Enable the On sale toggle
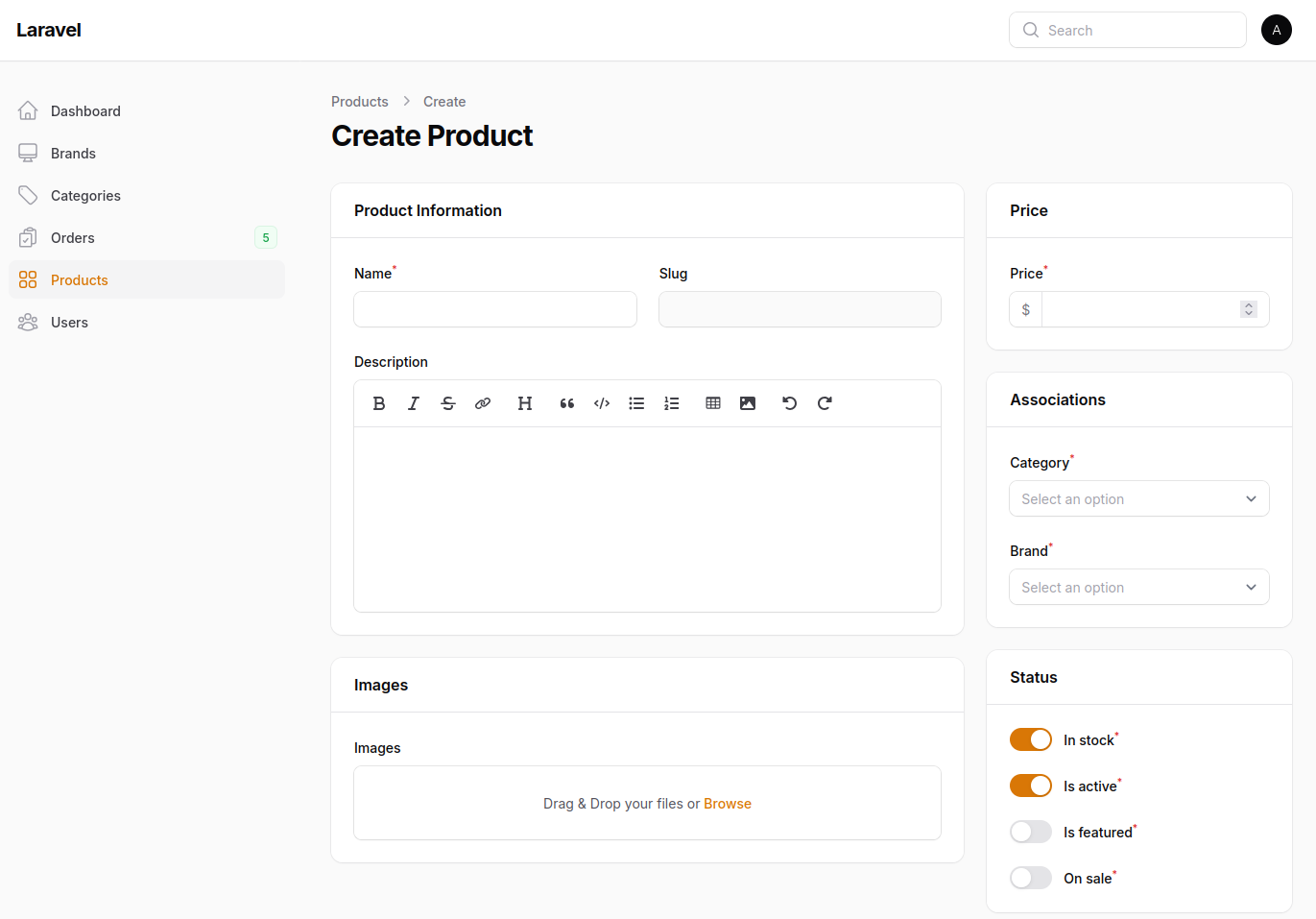This screenshot has height=919, width=1316. point(1031,878)
